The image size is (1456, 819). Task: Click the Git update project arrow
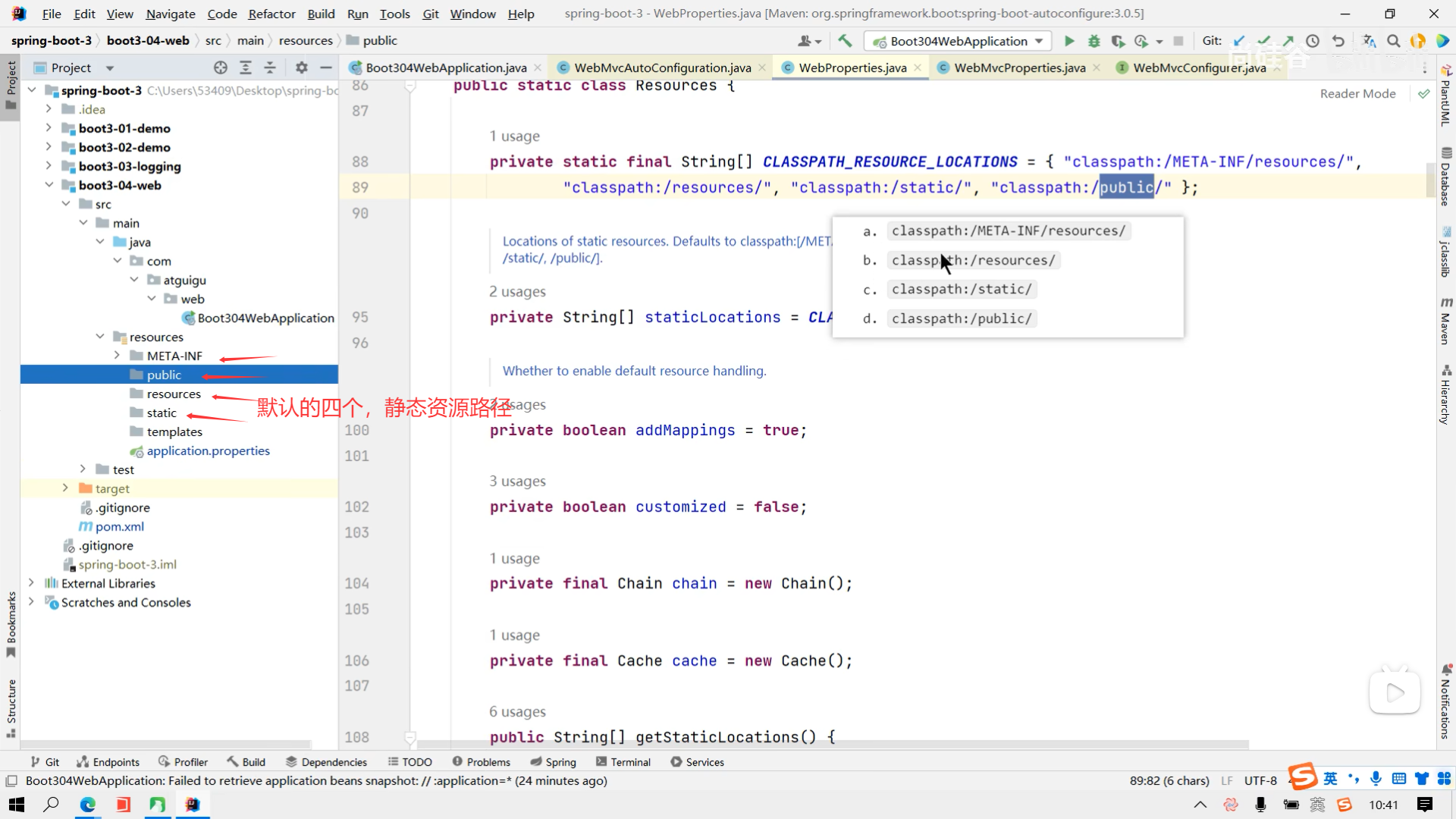click(x=1239, y=41)
